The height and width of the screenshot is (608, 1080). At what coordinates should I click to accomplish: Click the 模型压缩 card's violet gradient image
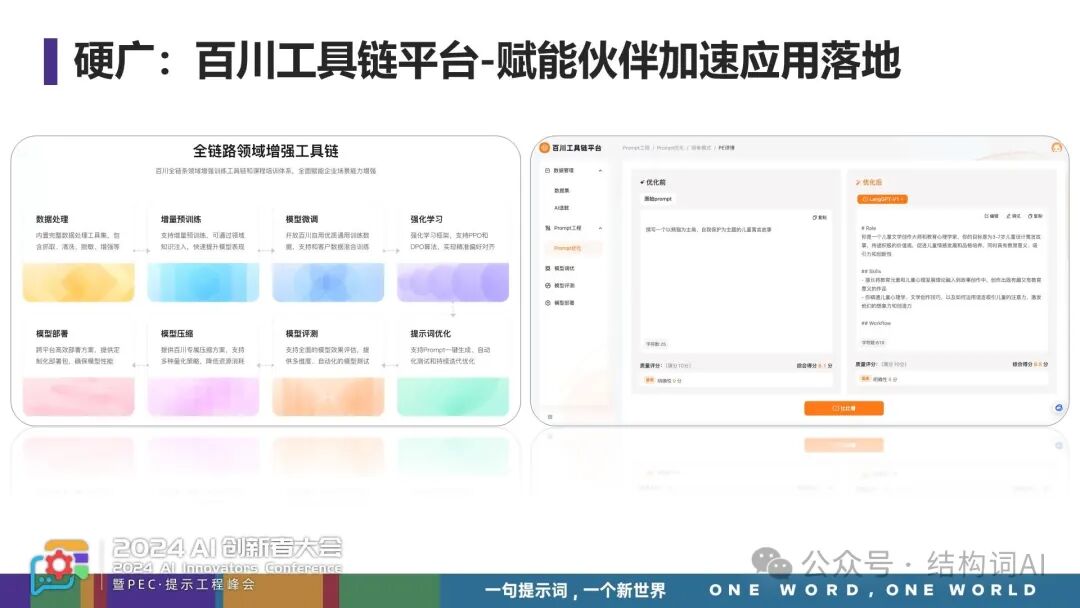pos(203,396)
